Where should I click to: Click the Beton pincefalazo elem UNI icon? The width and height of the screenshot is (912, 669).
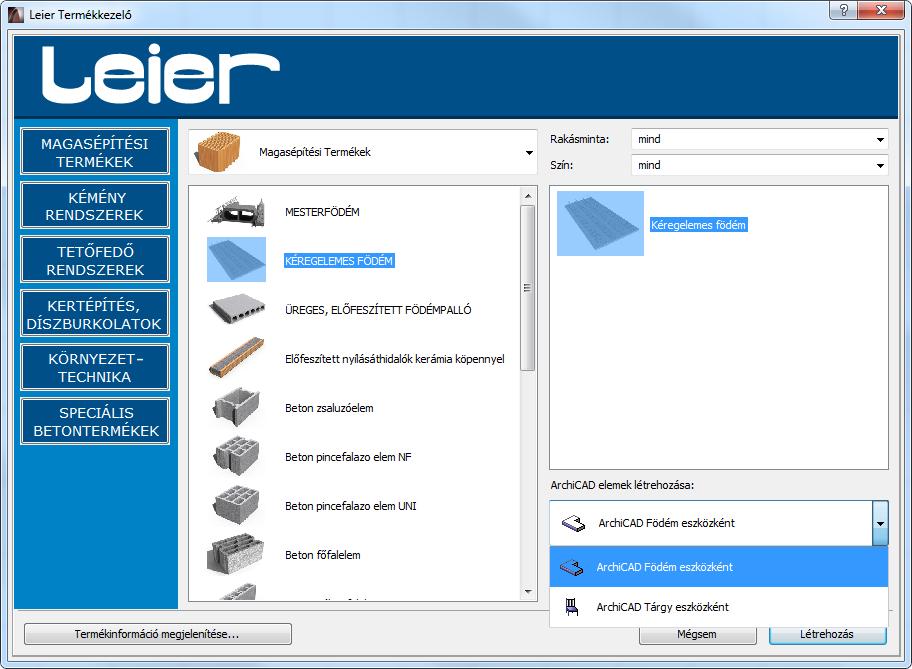pos(237,505)
